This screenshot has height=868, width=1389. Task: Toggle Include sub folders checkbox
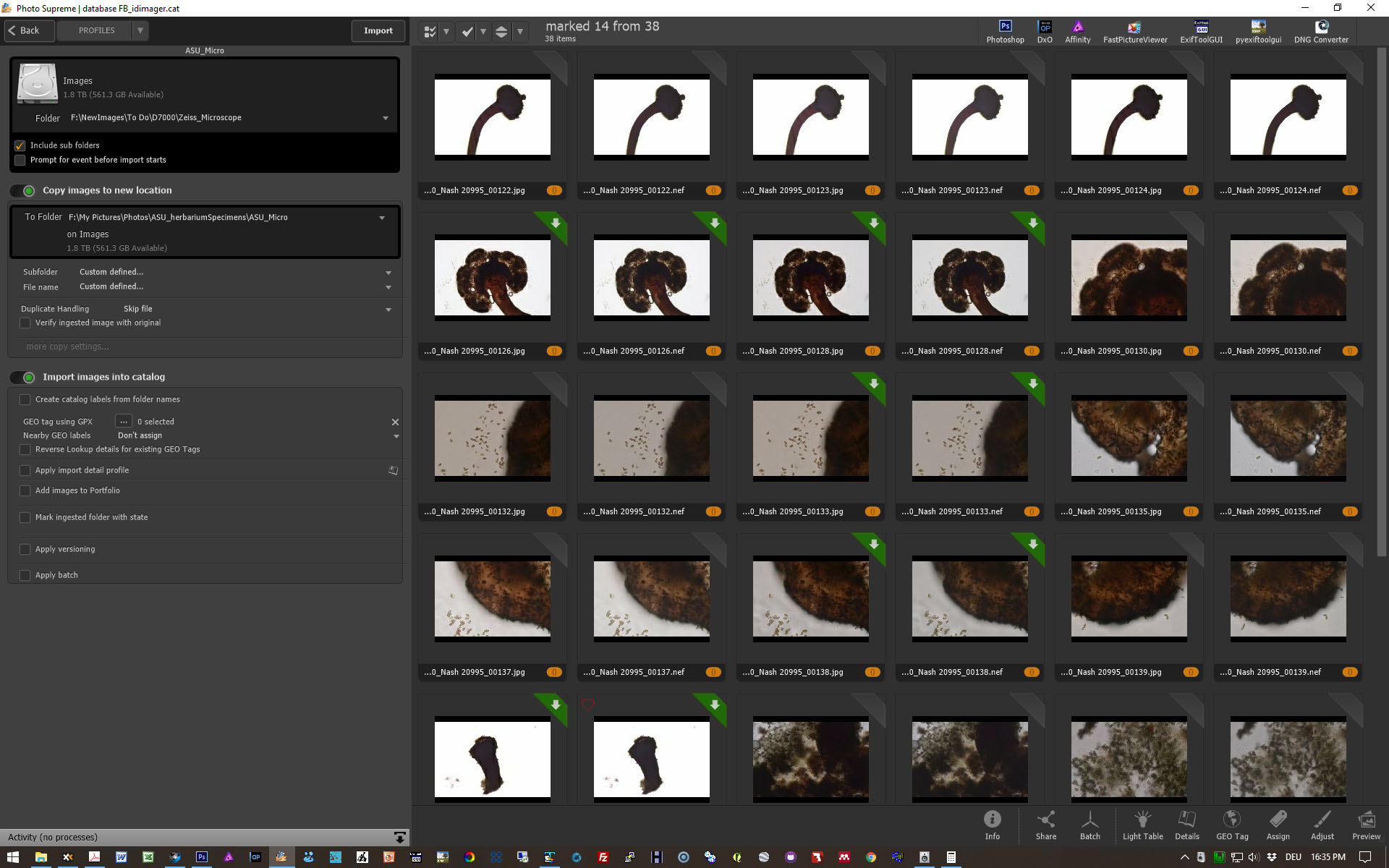(x=20, y=145)
